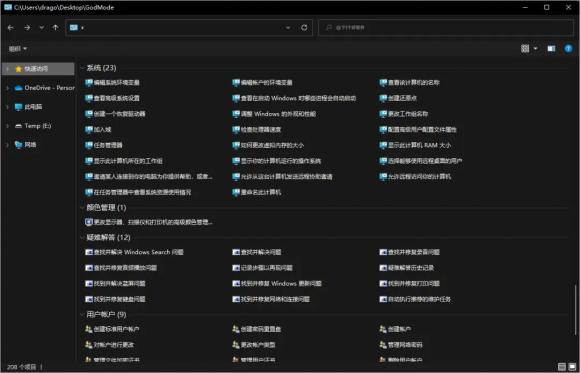Click the icon beside 检查处理器速度
This screenshot has height=373, width=580.
click(236, 130)
